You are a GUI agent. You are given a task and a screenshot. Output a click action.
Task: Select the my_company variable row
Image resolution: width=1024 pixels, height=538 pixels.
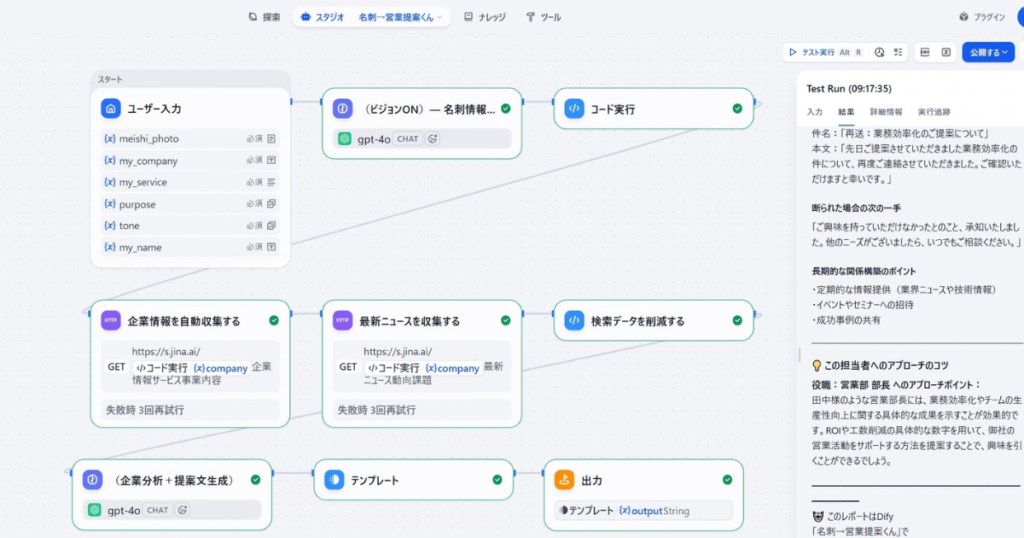190,160
